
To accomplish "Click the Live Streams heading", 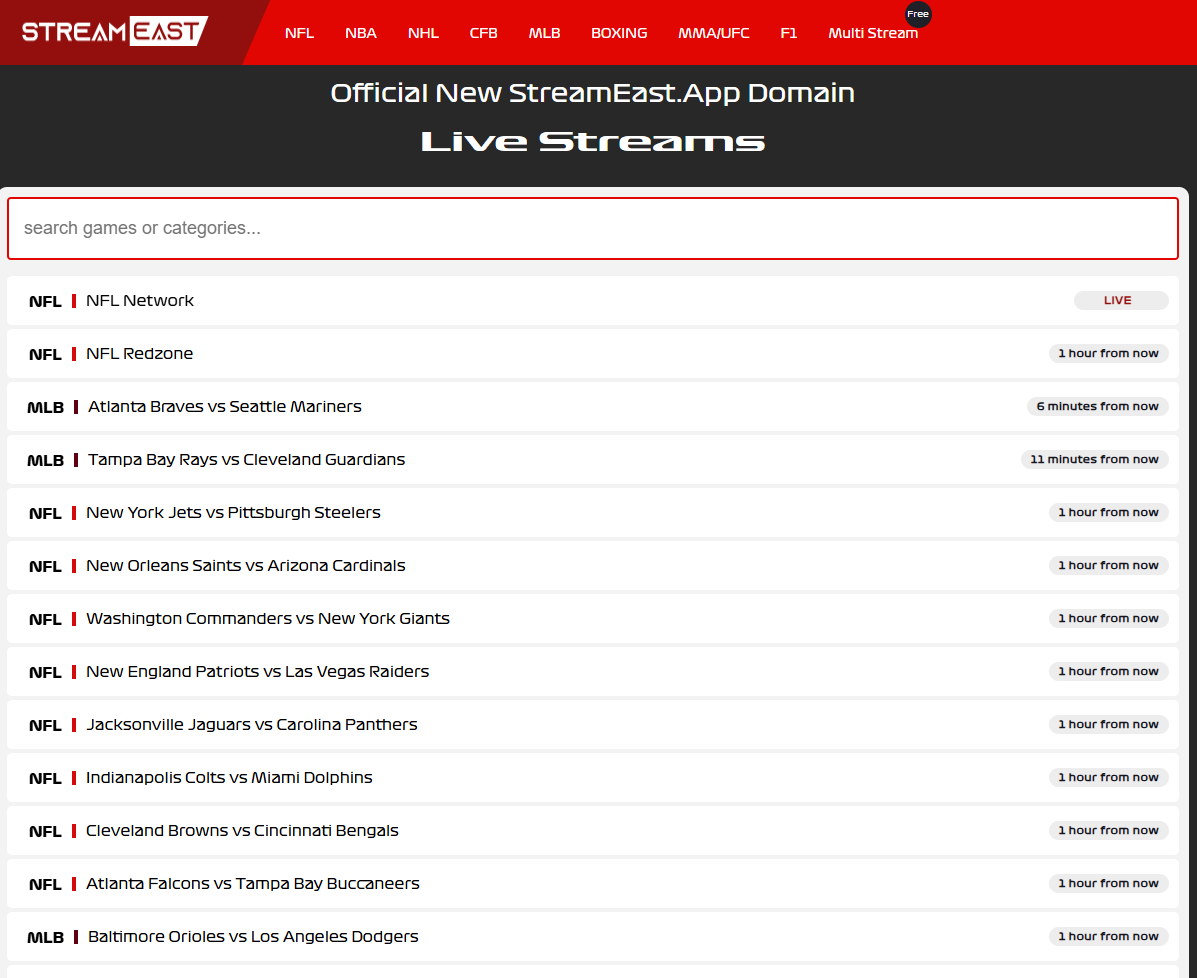I will [592, 141].
